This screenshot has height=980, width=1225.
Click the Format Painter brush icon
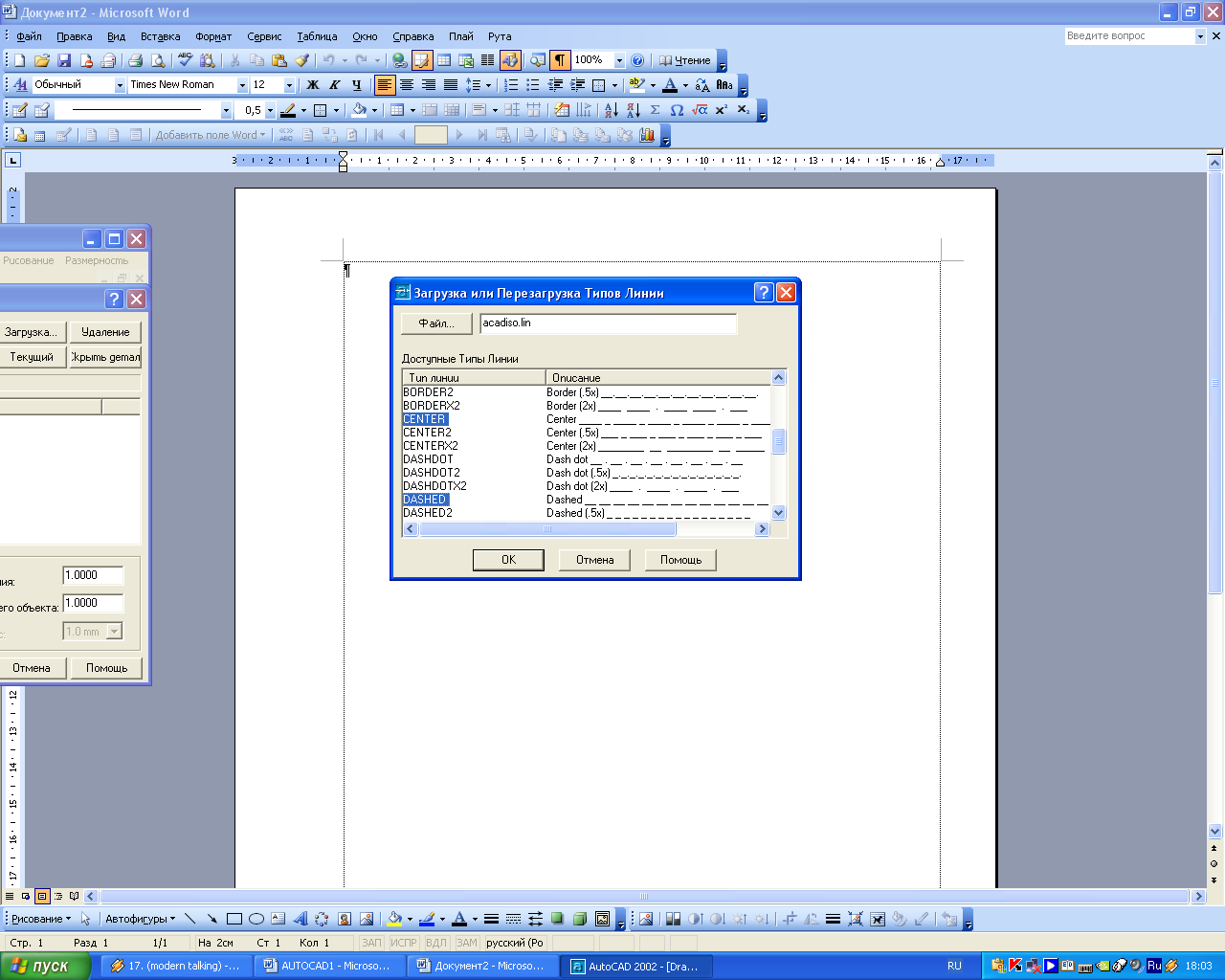pos(301,60)
